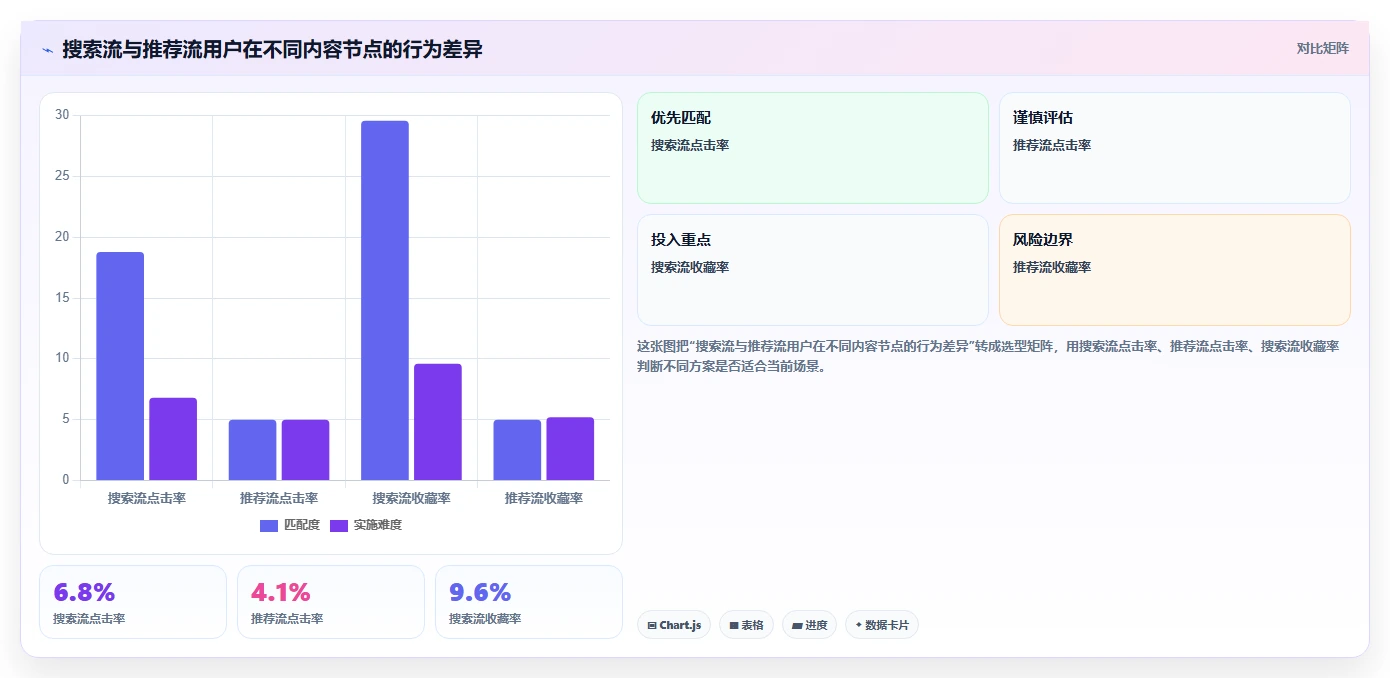This screenshot has height=678, width=1390.
Task: Click the 对比矩阵 label in header
Action: (x=1322, y=48)
